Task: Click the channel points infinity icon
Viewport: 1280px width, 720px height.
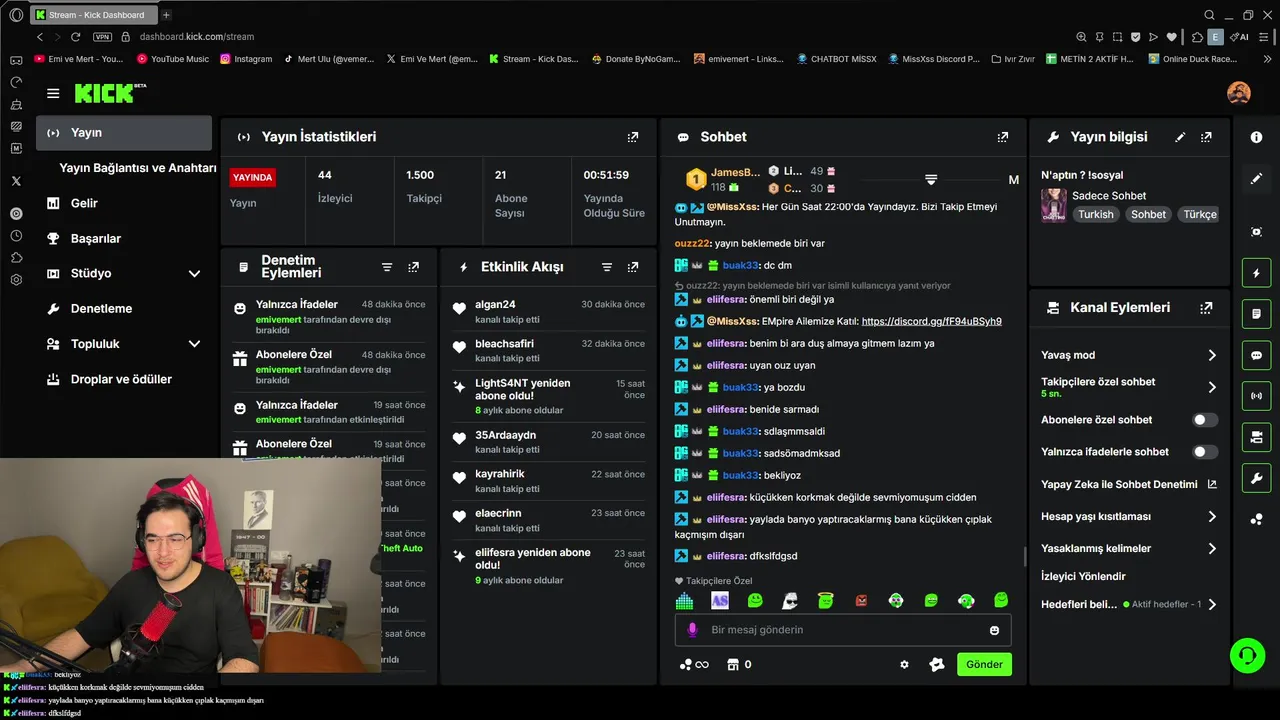Action: [693, 664]
